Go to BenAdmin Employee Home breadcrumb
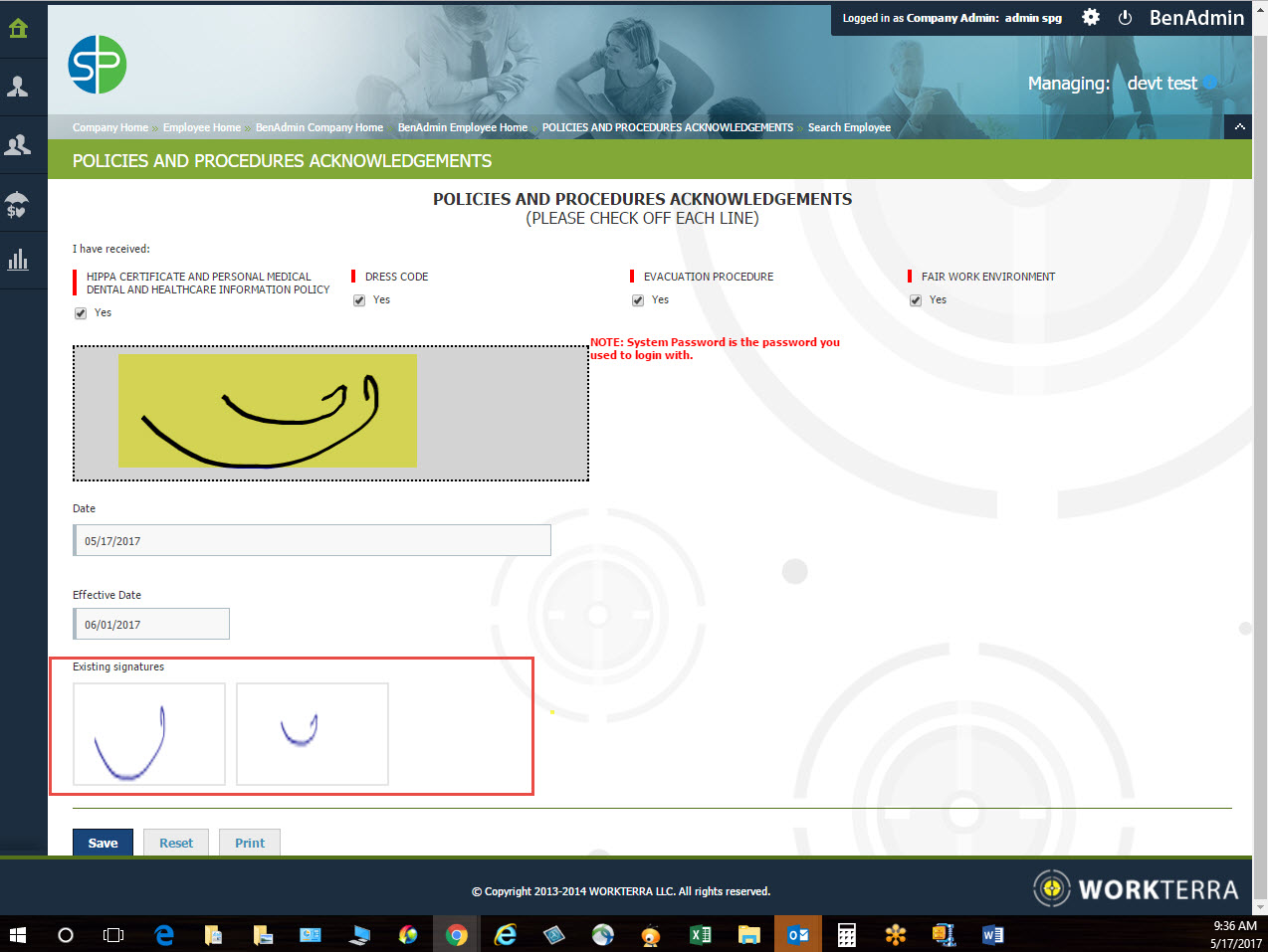The width and height of the screenshot is (1268, 952). pyautogui.click(x=463, y=127)
